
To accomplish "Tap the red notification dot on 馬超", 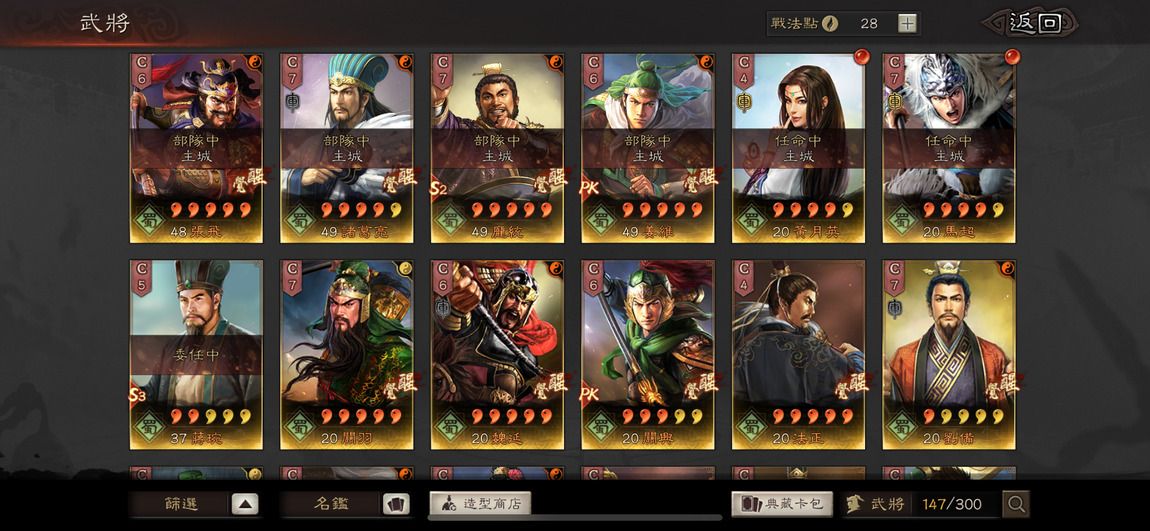I will point(1012,56).
